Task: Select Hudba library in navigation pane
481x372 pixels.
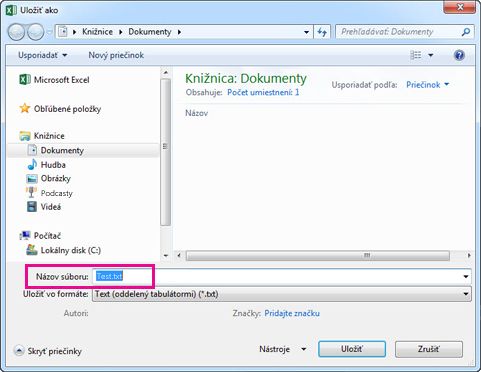Action: (53, 165)
